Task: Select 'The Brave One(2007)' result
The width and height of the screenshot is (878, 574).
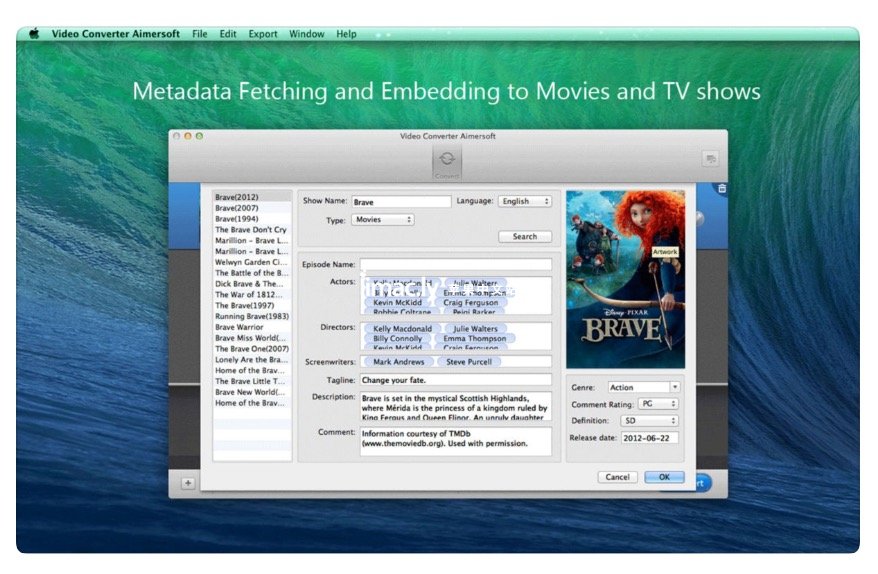Action: [x=252, y=348]
